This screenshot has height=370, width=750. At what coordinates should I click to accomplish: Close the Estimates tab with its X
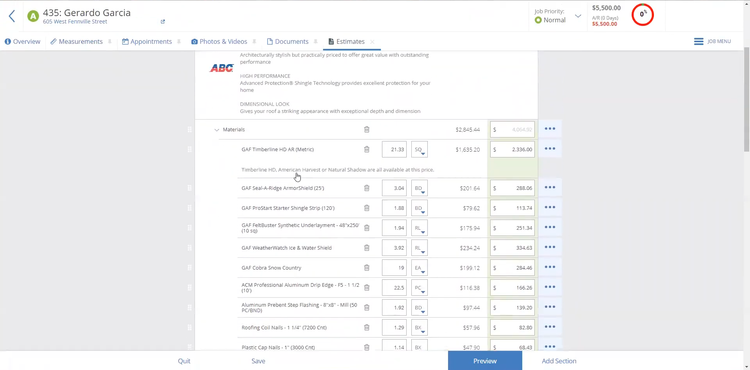point(372,42)
